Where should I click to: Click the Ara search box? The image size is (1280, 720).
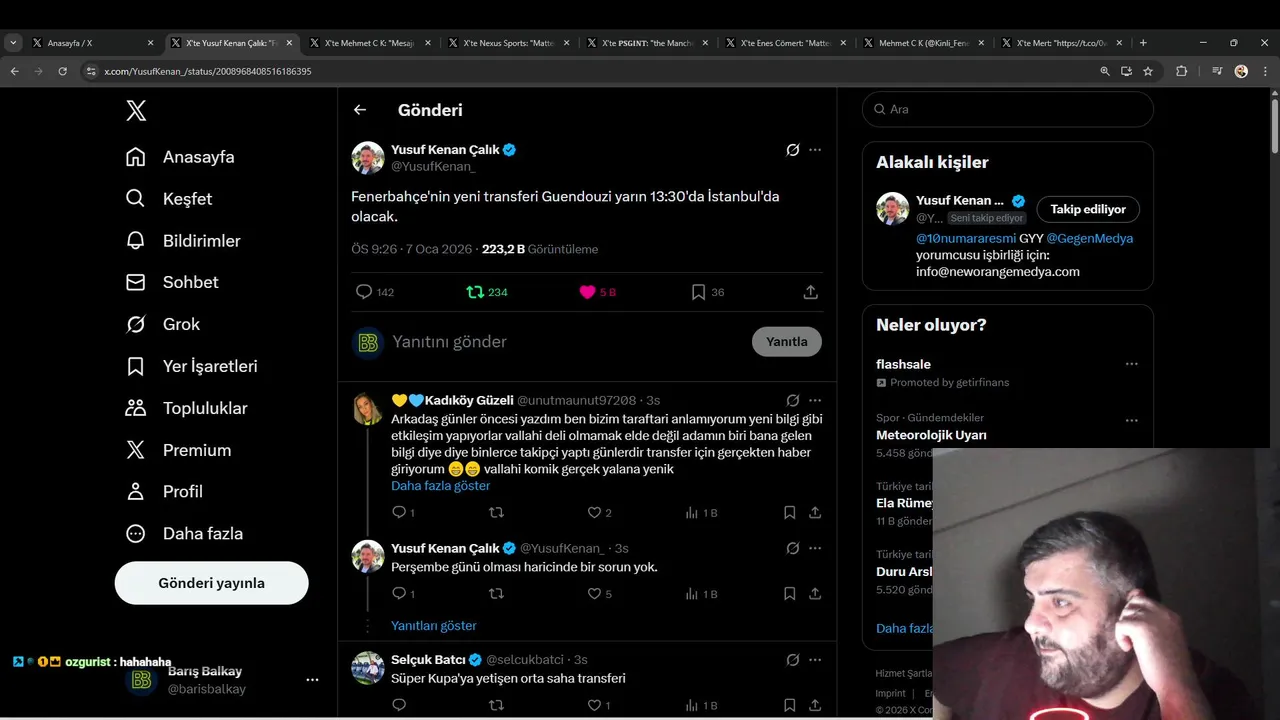tap(1008, 109)
